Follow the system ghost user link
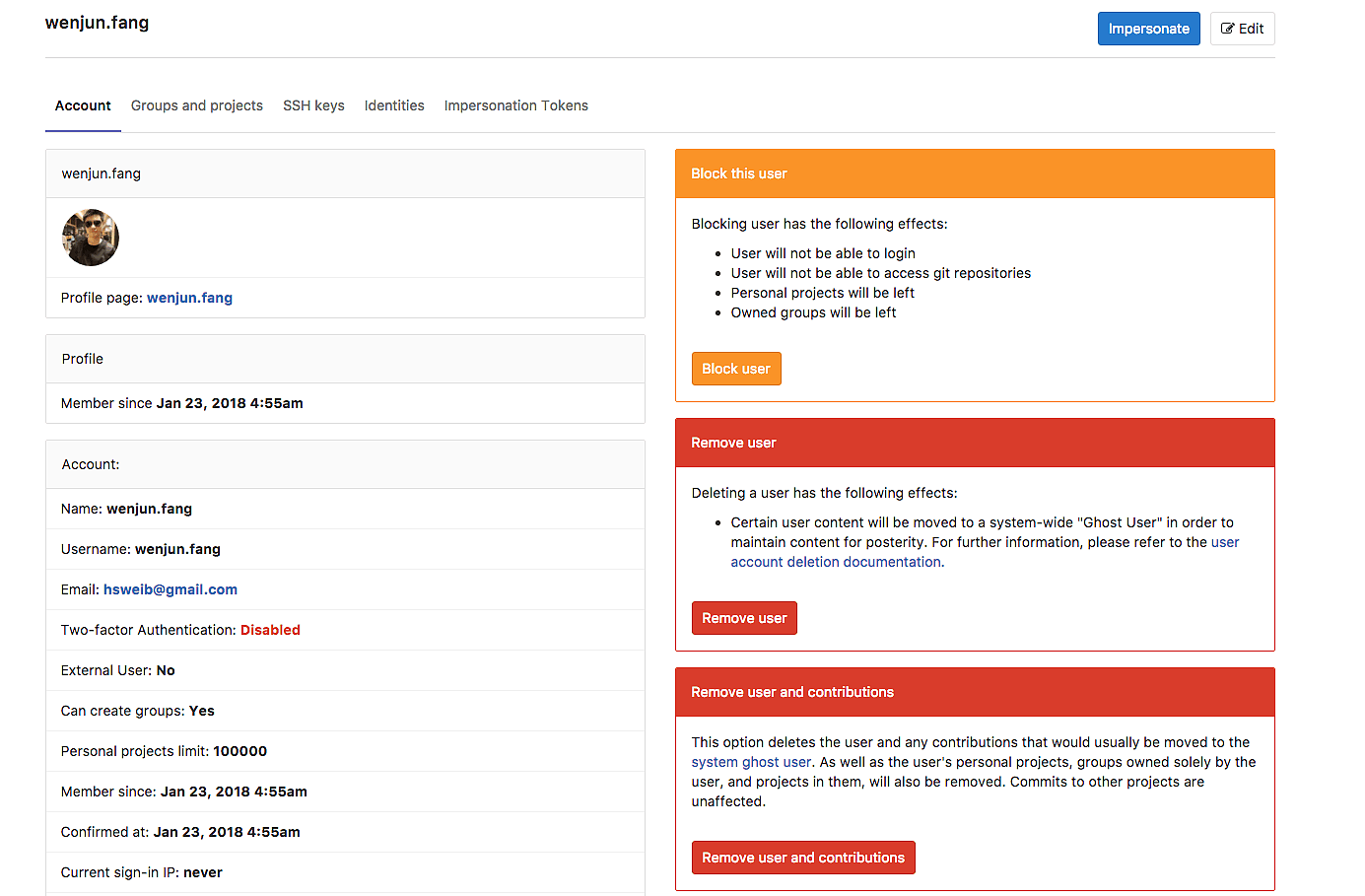This screenshot has width=1365, height=896. 751,762
